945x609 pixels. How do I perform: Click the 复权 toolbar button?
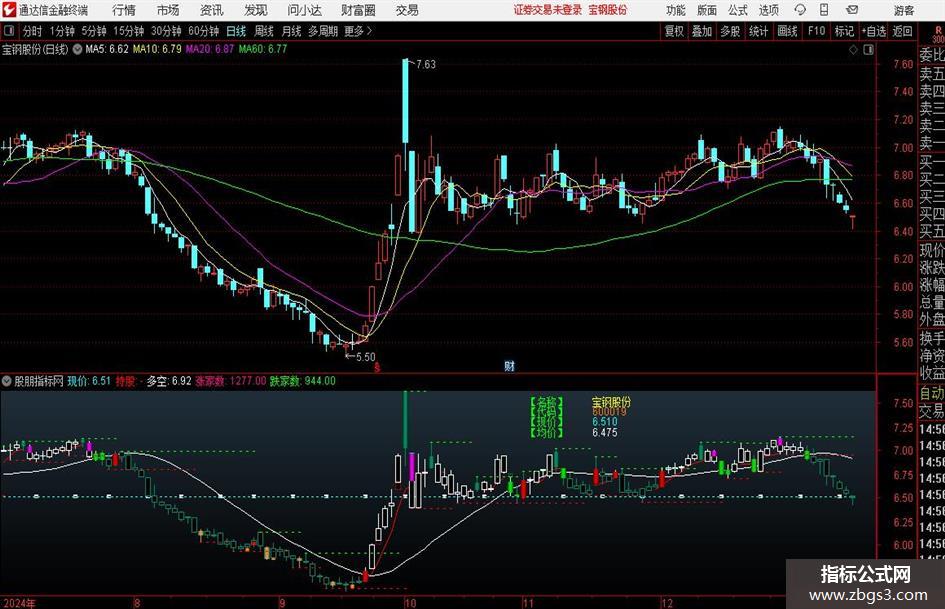674,31
